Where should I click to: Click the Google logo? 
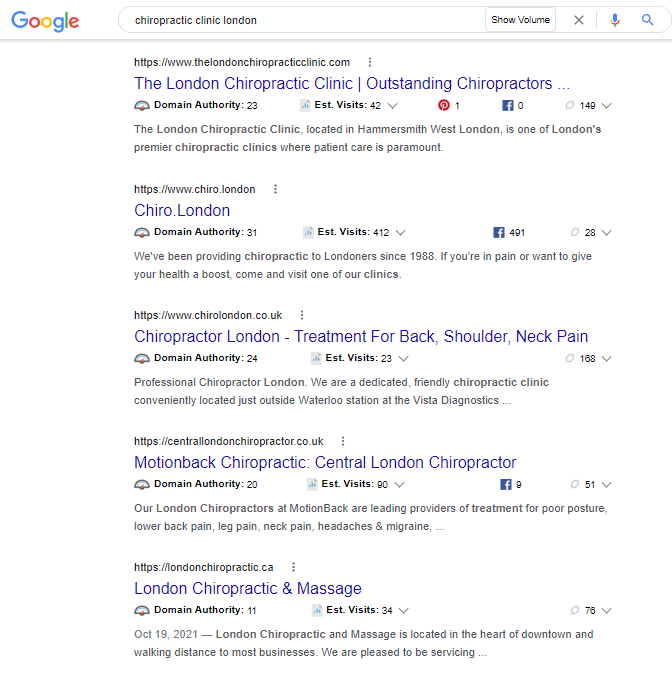[45, 21]
